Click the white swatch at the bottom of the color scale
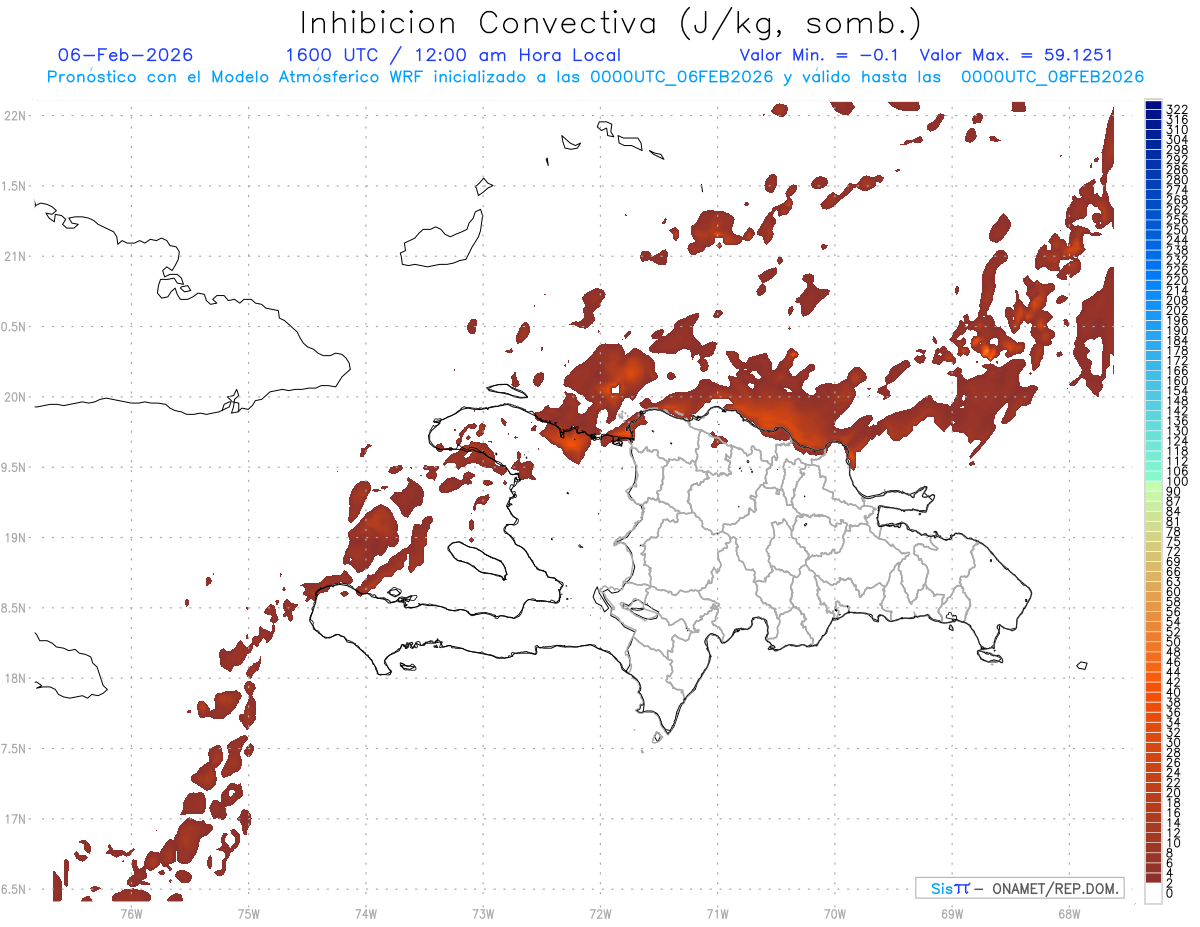Screen dimensions: 1200x927 1154,893
